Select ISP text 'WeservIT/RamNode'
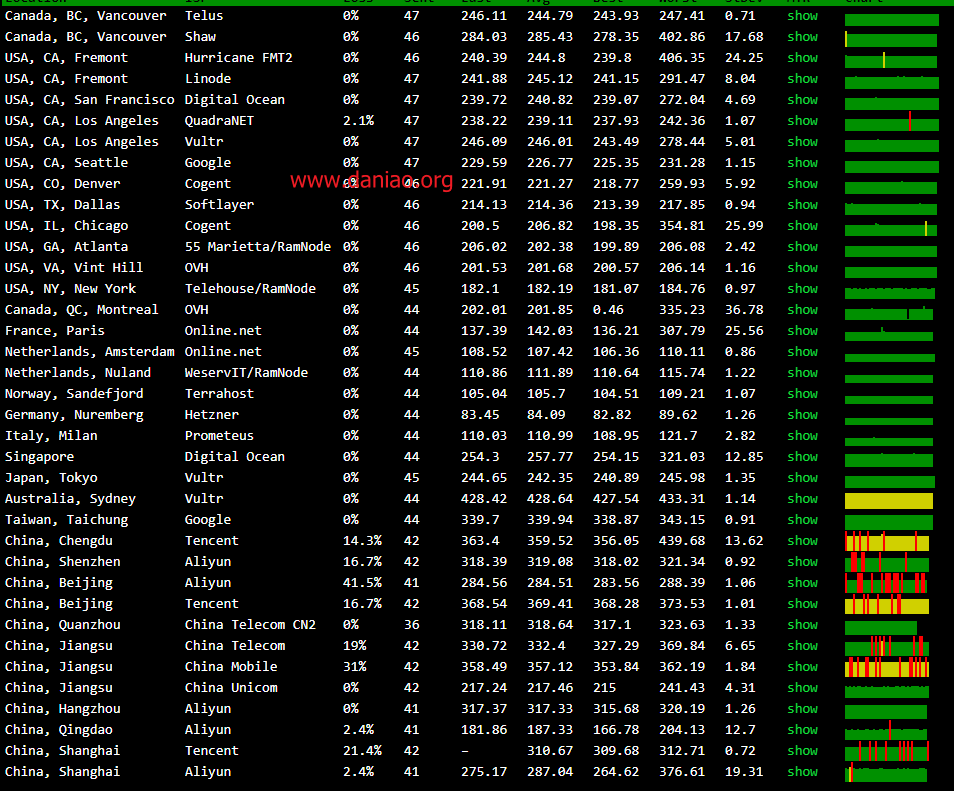 pyautogui.click(x=246, y=372)
